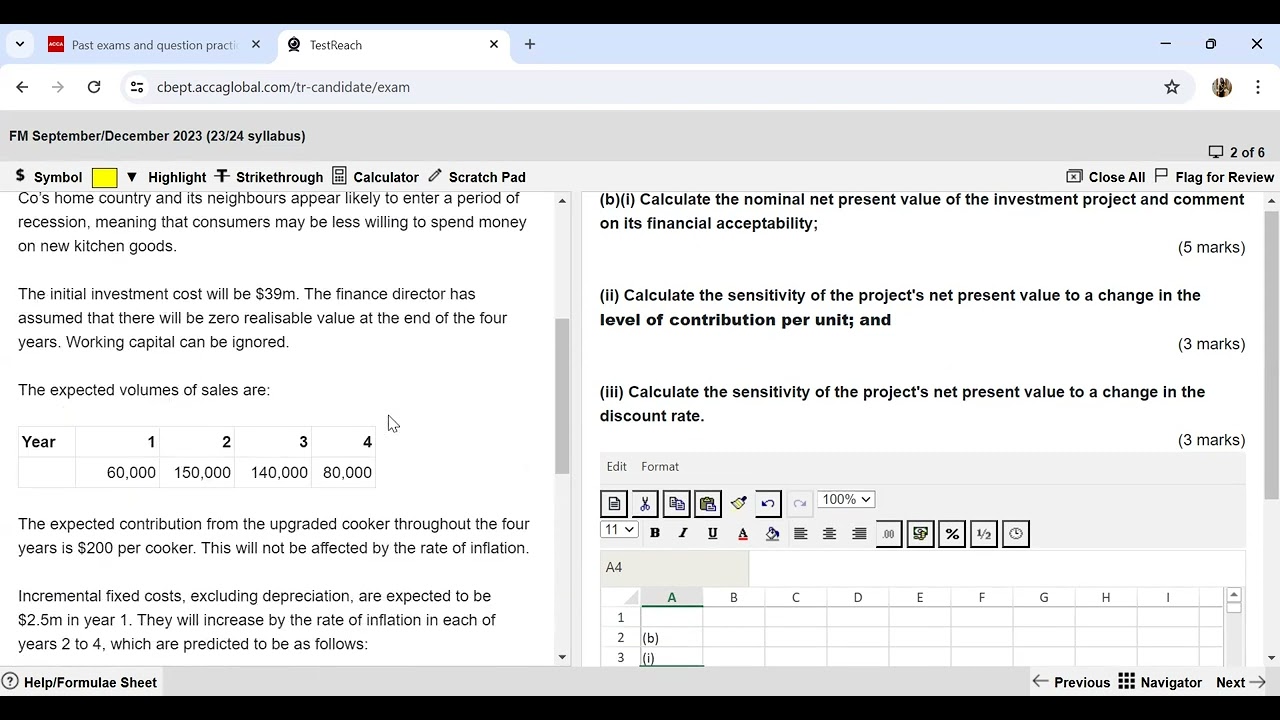Apply decimal number format (.00)
This screenshot has height=720, width=1280.
coord(888,534)
